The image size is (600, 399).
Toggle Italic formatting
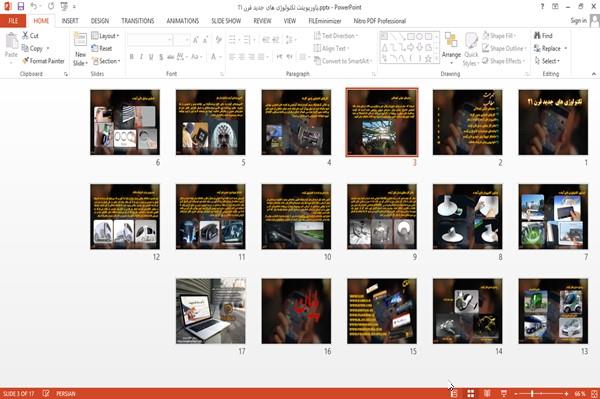pos(141,57)
